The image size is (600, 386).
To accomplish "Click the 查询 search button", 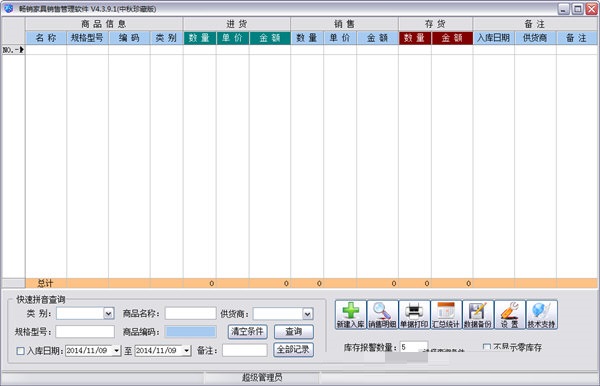I will tap(294, 331).
